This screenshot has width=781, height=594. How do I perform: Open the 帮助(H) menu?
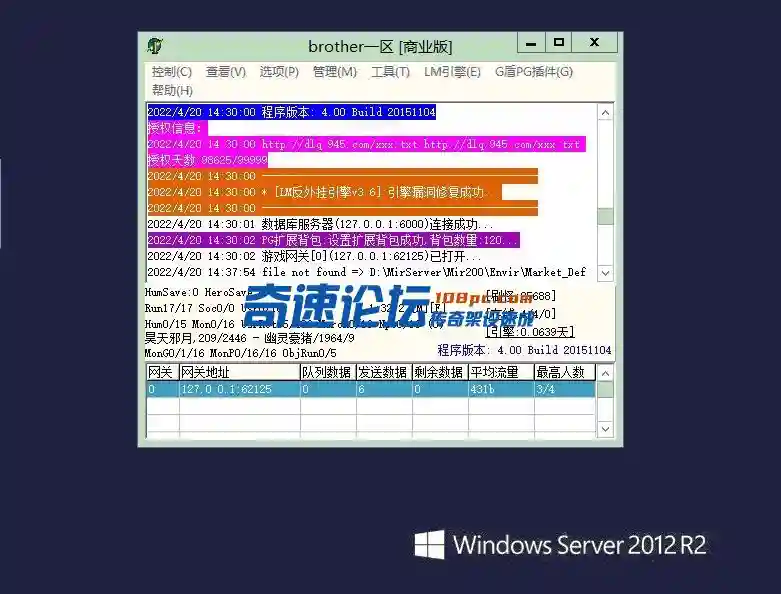(172, 90)
